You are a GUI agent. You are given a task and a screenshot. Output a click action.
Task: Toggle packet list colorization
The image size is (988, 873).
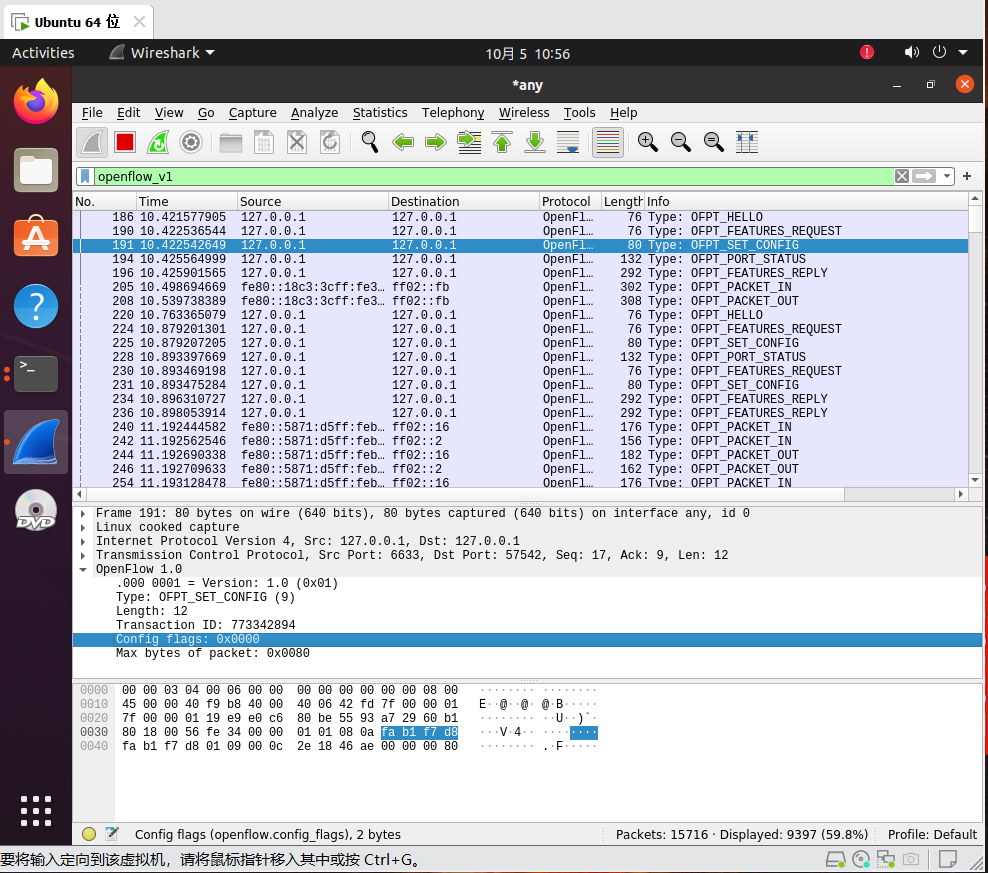[608, 142]
